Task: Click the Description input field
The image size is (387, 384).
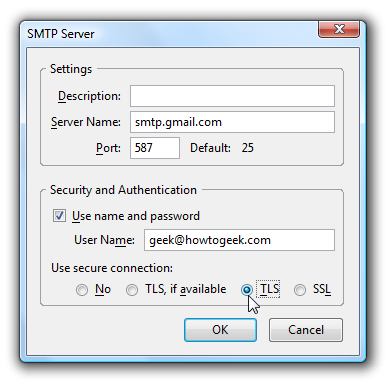Action: (x=232, y=96)
